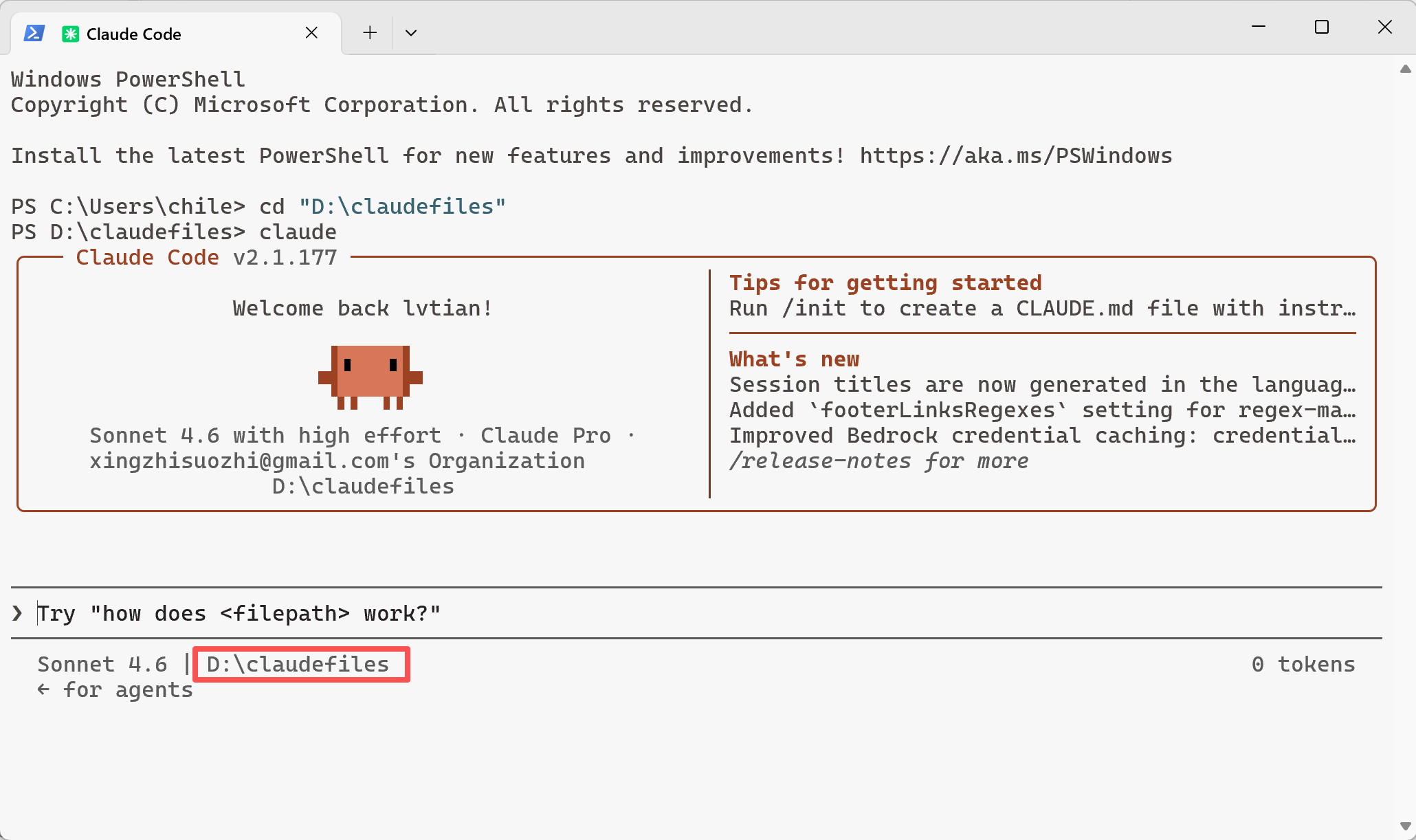Open the https://aka.ms/PSWindows link

[1016, 156]
